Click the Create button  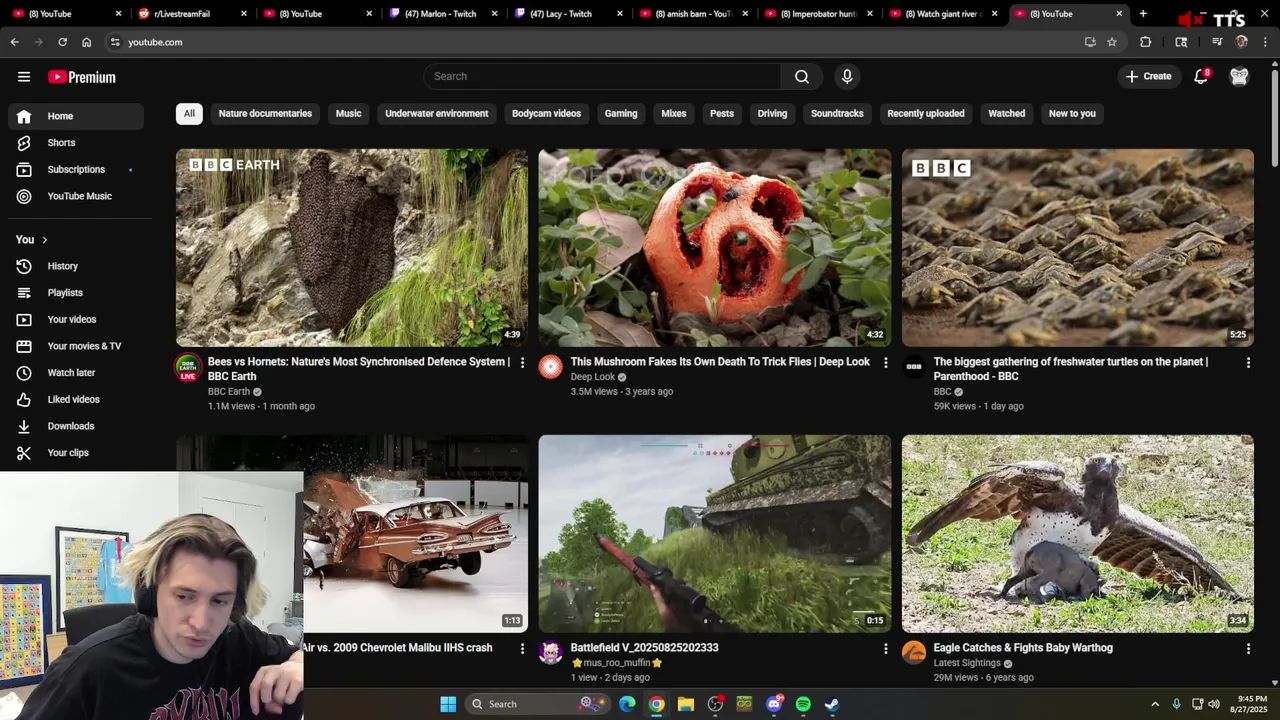[x=1148, y=76]
